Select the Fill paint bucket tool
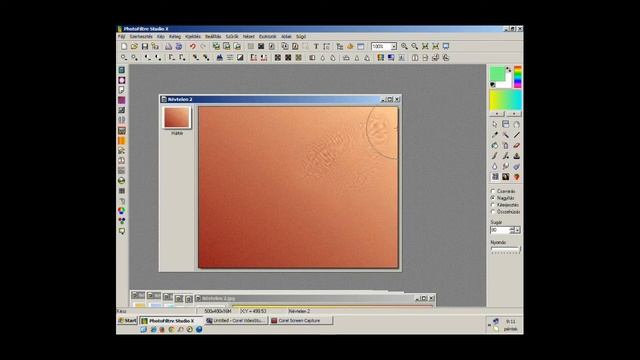Screen dimensions: 640x360 (x=495, y=145)
